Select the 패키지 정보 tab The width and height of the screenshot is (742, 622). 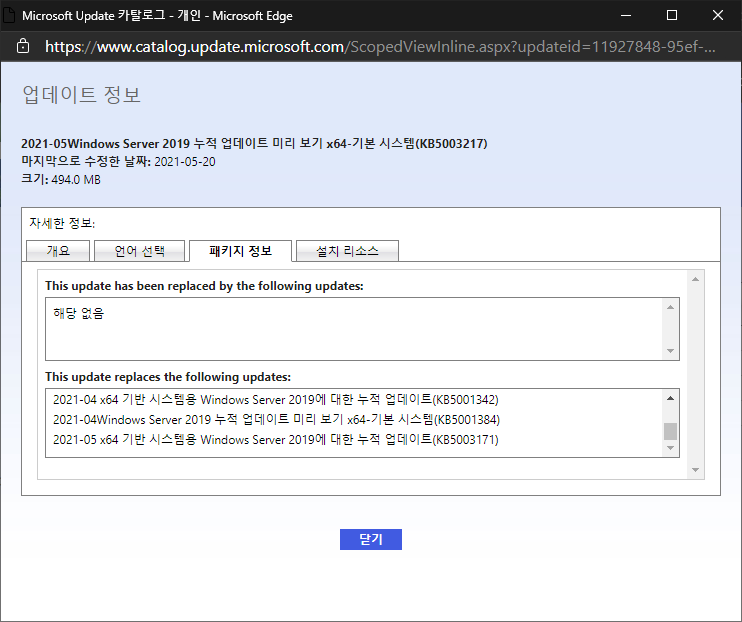(240, 251)
